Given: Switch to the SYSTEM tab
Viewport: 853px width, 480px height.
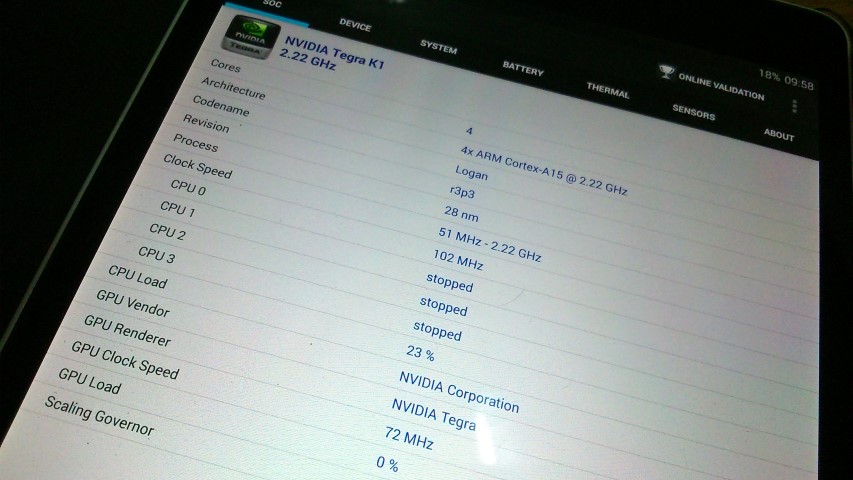Looking at the screenshot, I should pyautogui.click(x=438, y=47).
